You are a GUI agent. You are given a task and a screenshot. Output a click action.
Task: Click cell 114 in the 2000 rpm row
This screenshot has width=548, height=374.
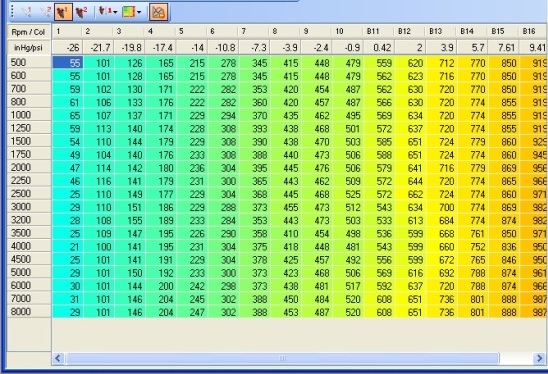(99, 168)
